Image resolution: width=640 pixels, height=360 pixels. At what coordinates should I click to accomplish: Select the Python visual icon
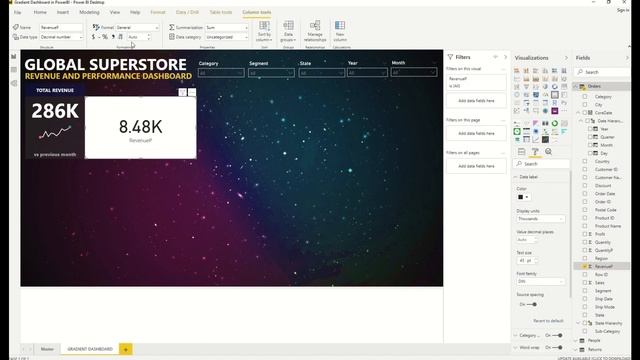tap(564, 102)
